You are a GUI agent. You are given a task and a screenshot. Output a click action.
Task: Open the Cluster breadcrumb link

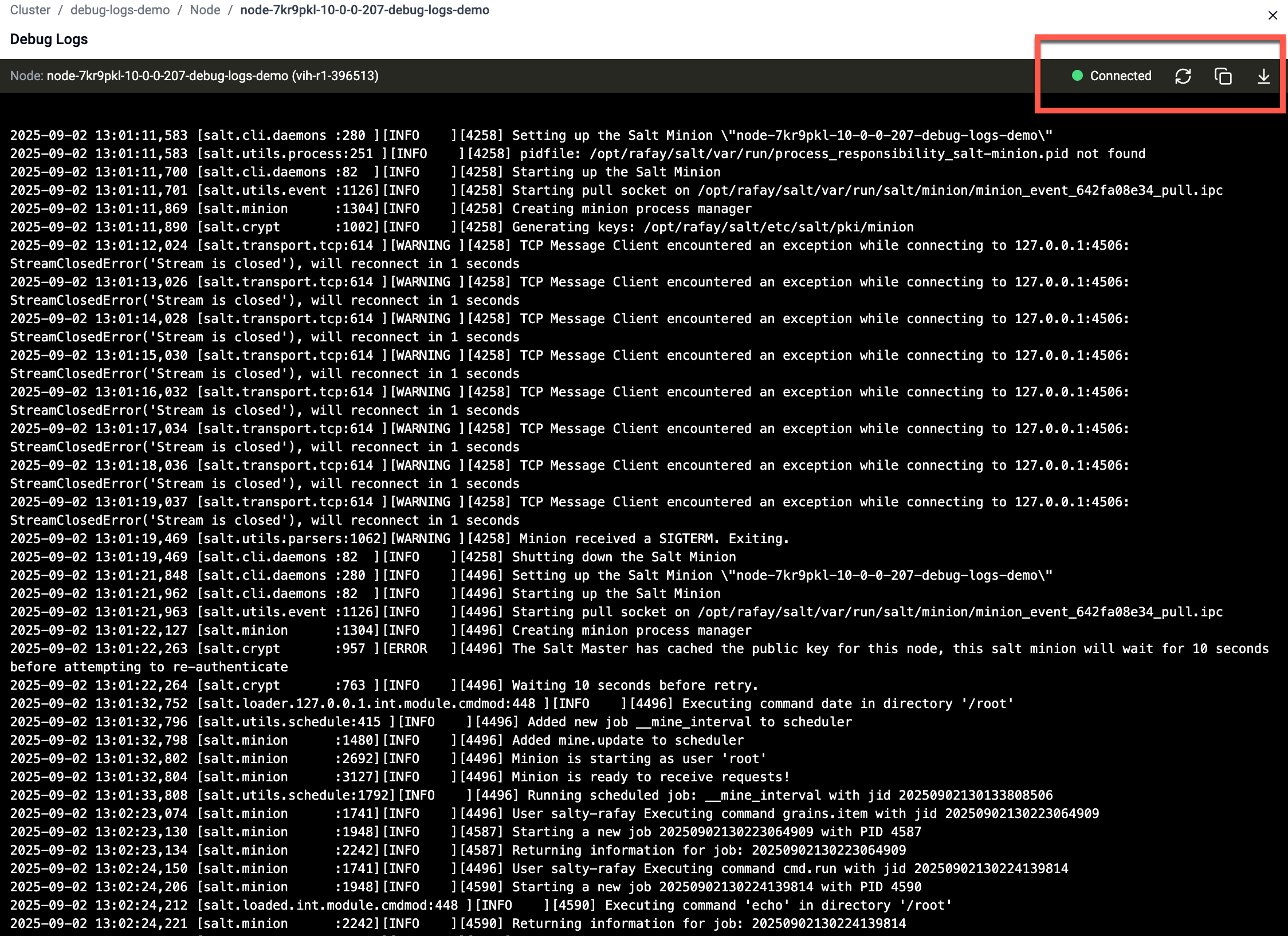click(30, 10)
